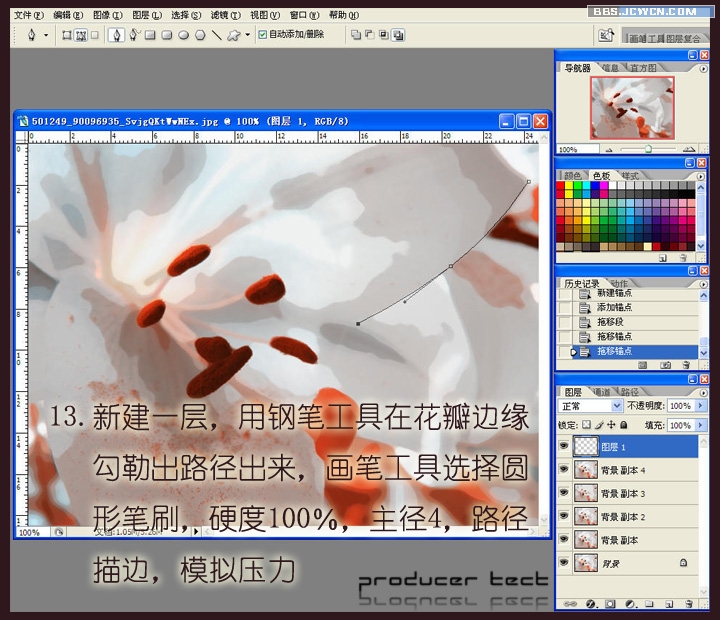Pick the Rounded Rectangle shape tool
Image resolution: width=720 pixels, height=620 pixels.
pyautogui.click(x=167, y=35)
